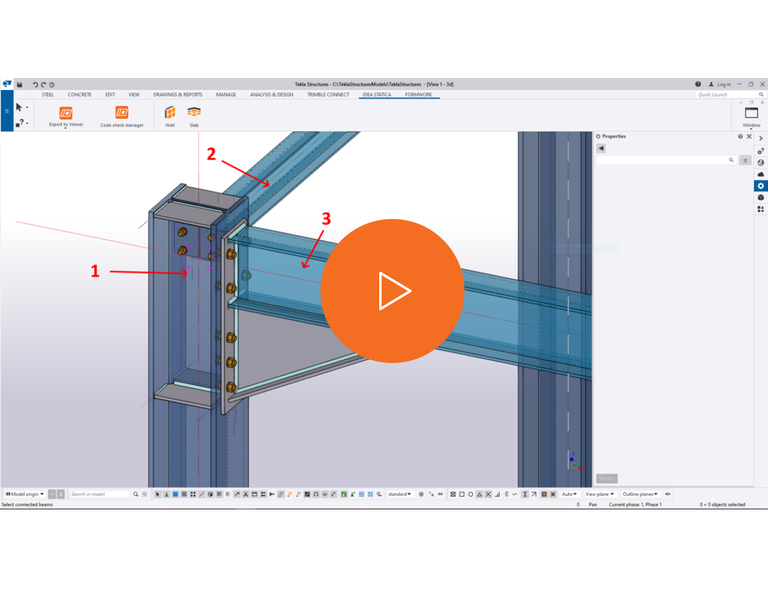
Task: Play the video with the orange button
Action: (392, 291)
